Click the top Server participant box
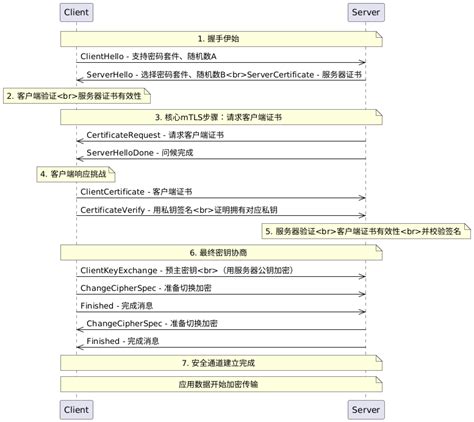Screen dimensions: 474x422 pos(366,12)
